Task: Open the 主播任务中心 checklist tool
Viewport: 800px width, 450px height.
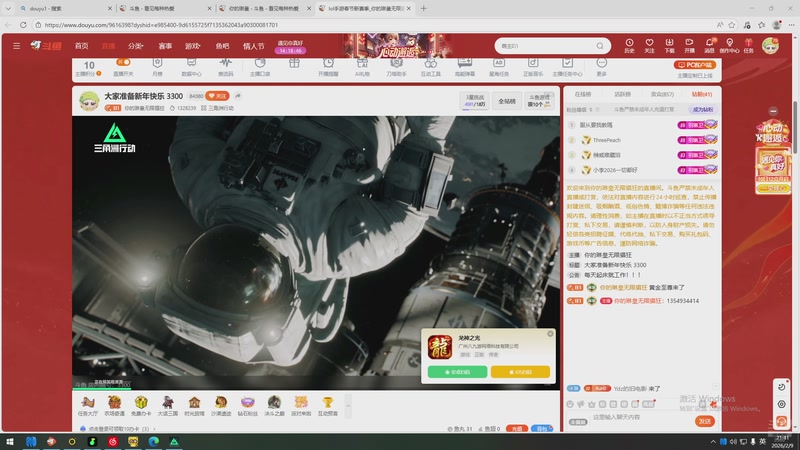Action: 567,67
